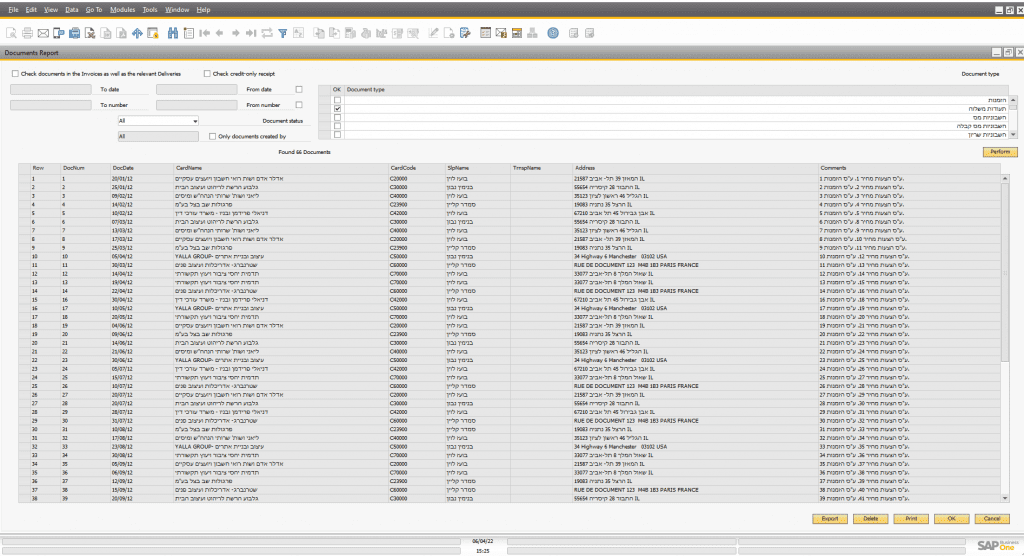Screen dimensions: 1024x556
Task: Open the Document status dropdown
Action: tap(158, 121)
